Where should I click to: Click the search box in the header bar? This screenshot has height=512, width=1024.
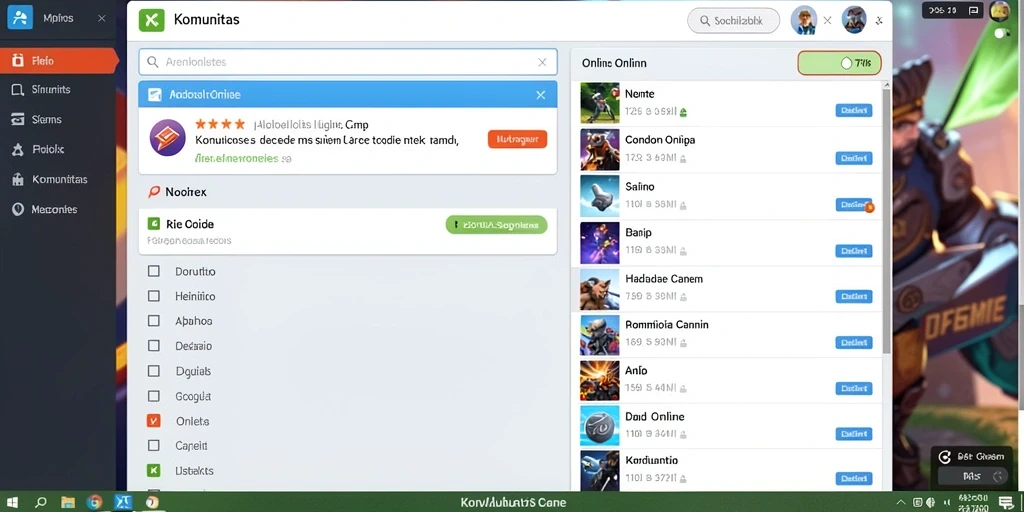coord(733,21)
